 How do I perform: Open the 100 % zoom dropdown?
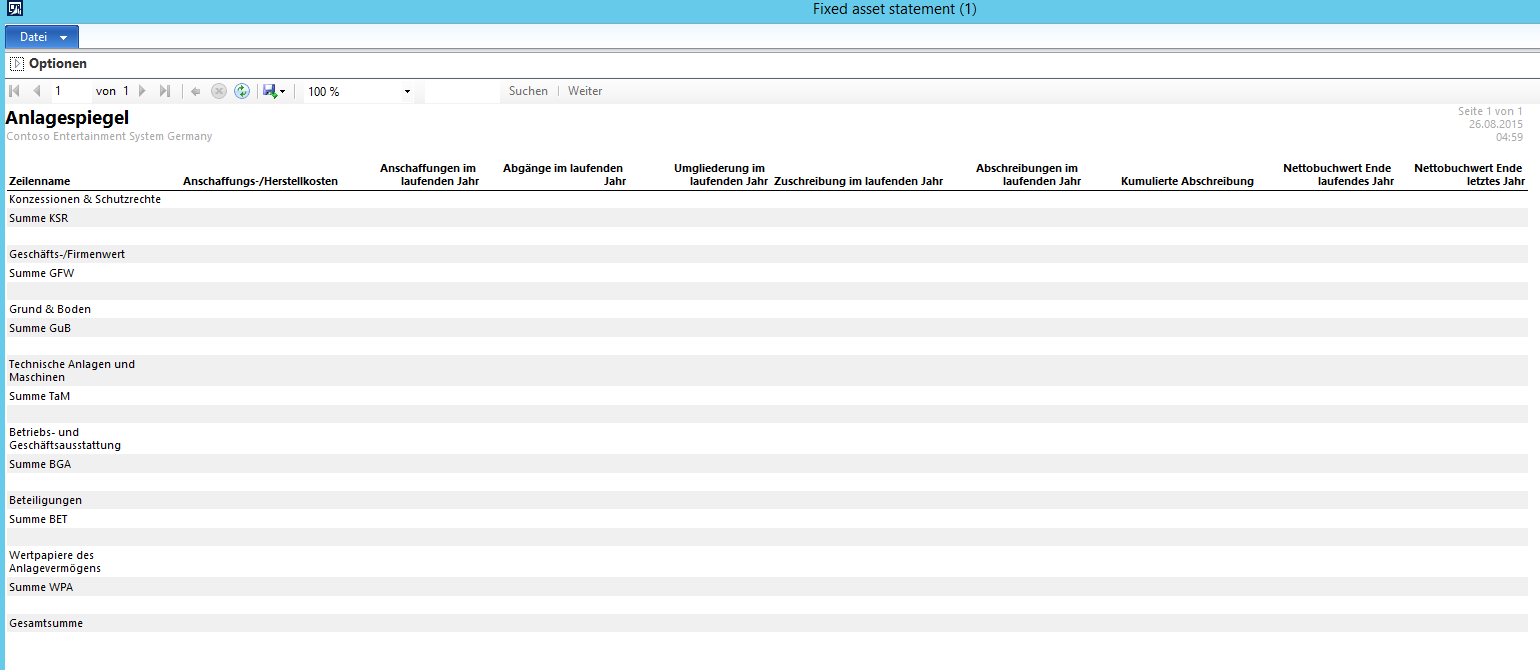coord(407,92)
